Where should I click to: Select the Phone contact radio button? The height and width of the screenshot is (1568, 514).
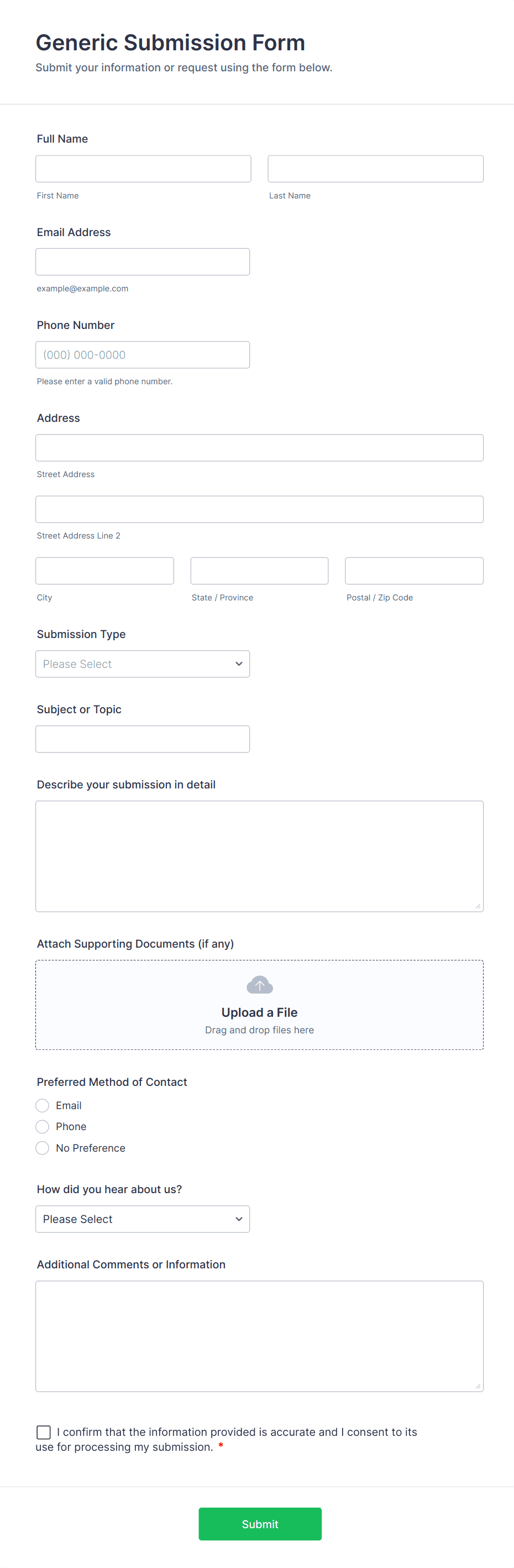pyautogui.click(x=42, y=1126)
